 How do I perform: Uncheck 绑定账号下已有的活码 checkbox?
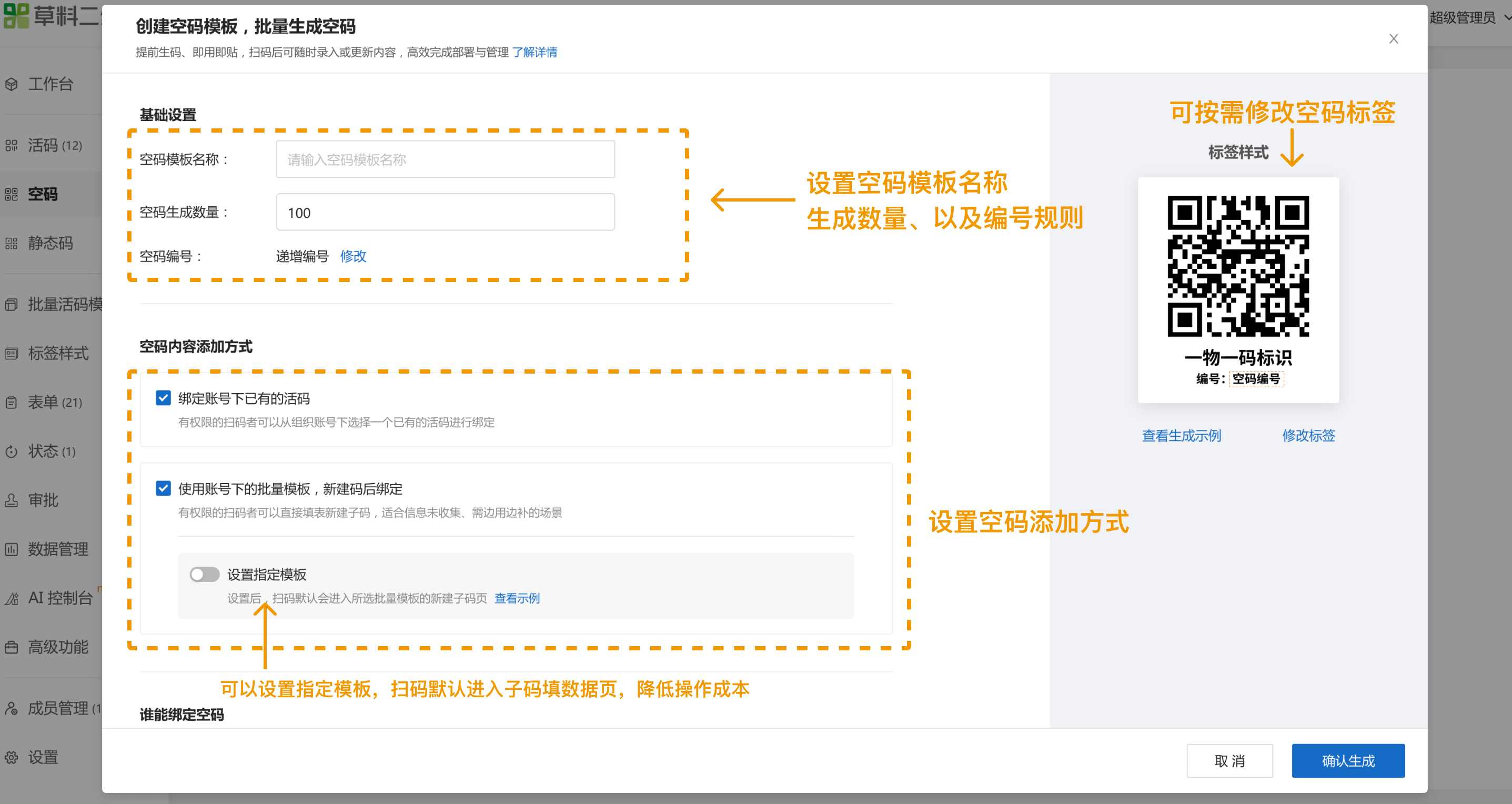(163, 398)
